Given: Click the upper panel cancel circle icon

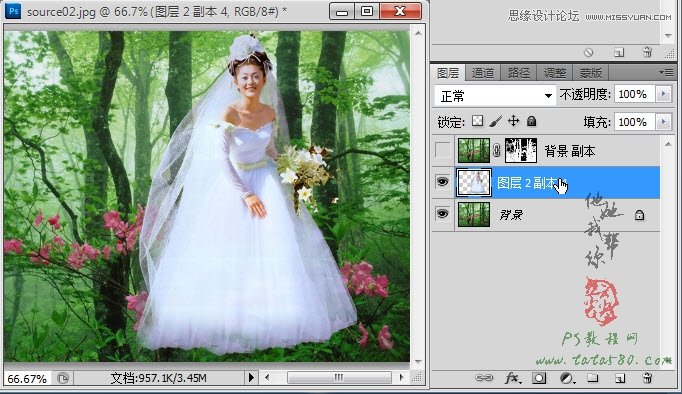Looking at the screenshot, I should click(x=588, y=53).
